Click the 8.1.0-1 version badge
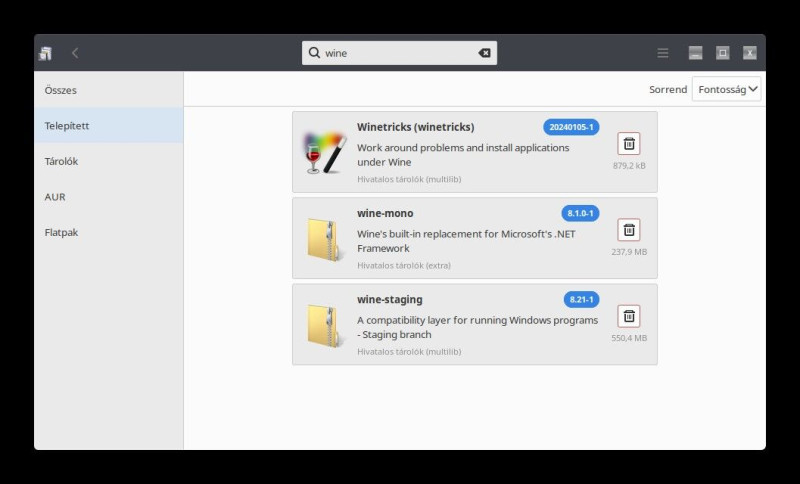The image size is (800, 484). click(580, 213)
